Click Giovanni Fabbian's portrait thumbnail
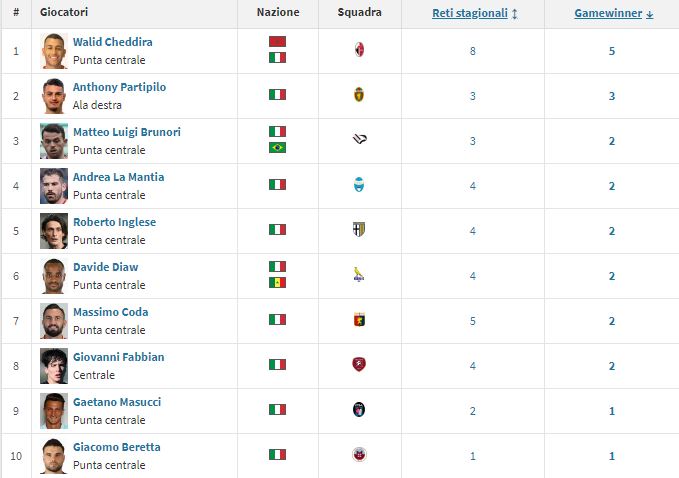The image size is (679, 478). [54, 366]
